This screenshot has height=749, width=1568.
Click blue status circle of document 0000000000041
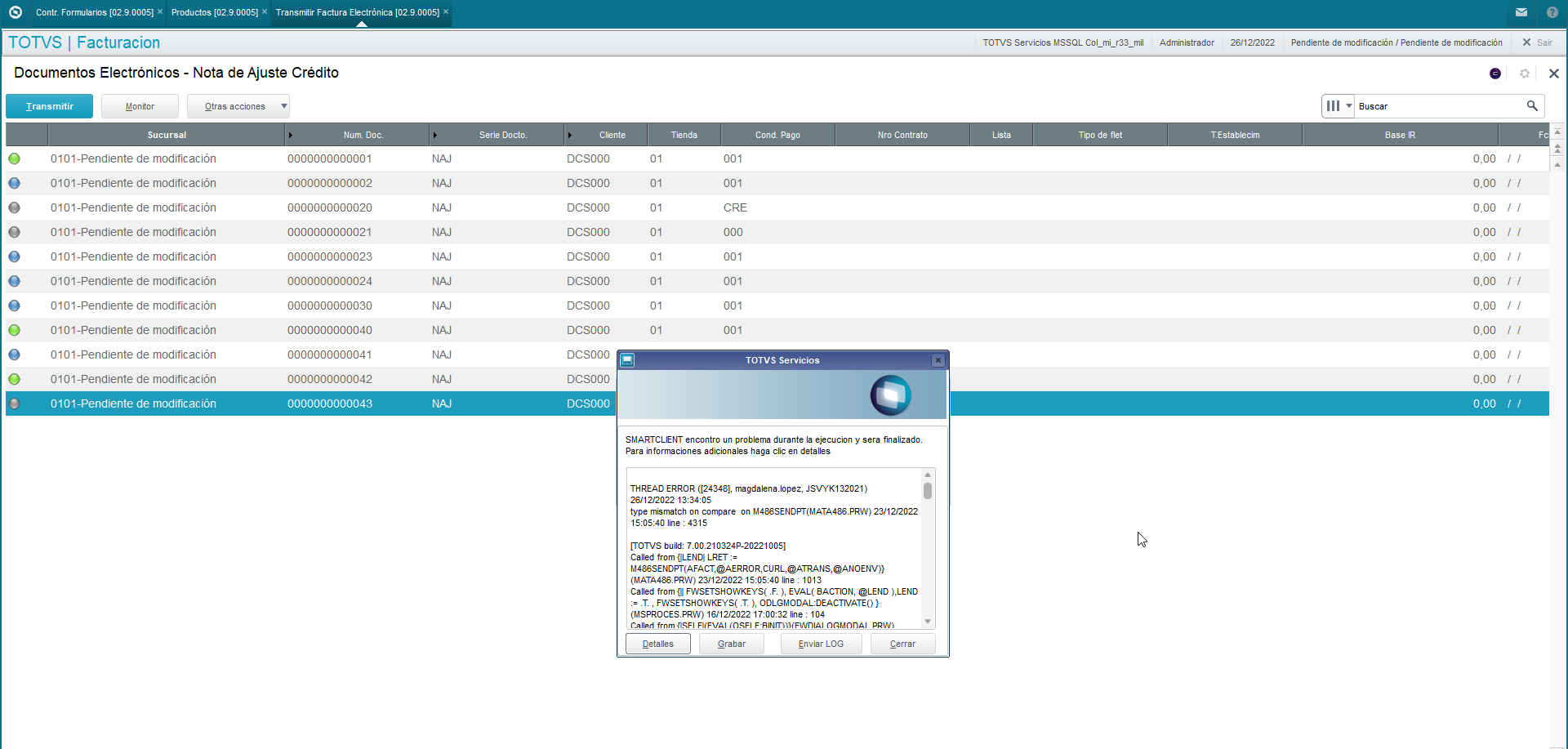click(x=15, y=354)
